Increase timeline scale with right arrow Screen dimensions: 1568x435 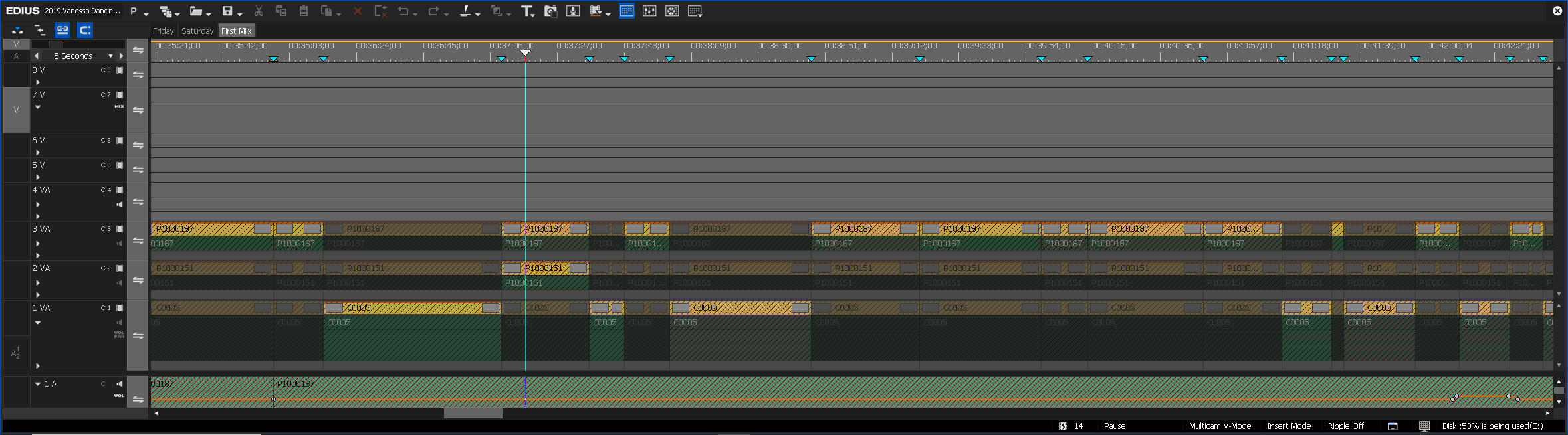point(121,56)
